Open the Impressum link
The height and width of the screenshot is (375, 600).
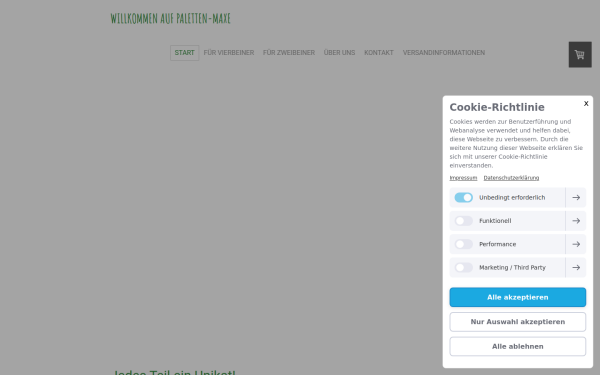[x=463, y=178]
